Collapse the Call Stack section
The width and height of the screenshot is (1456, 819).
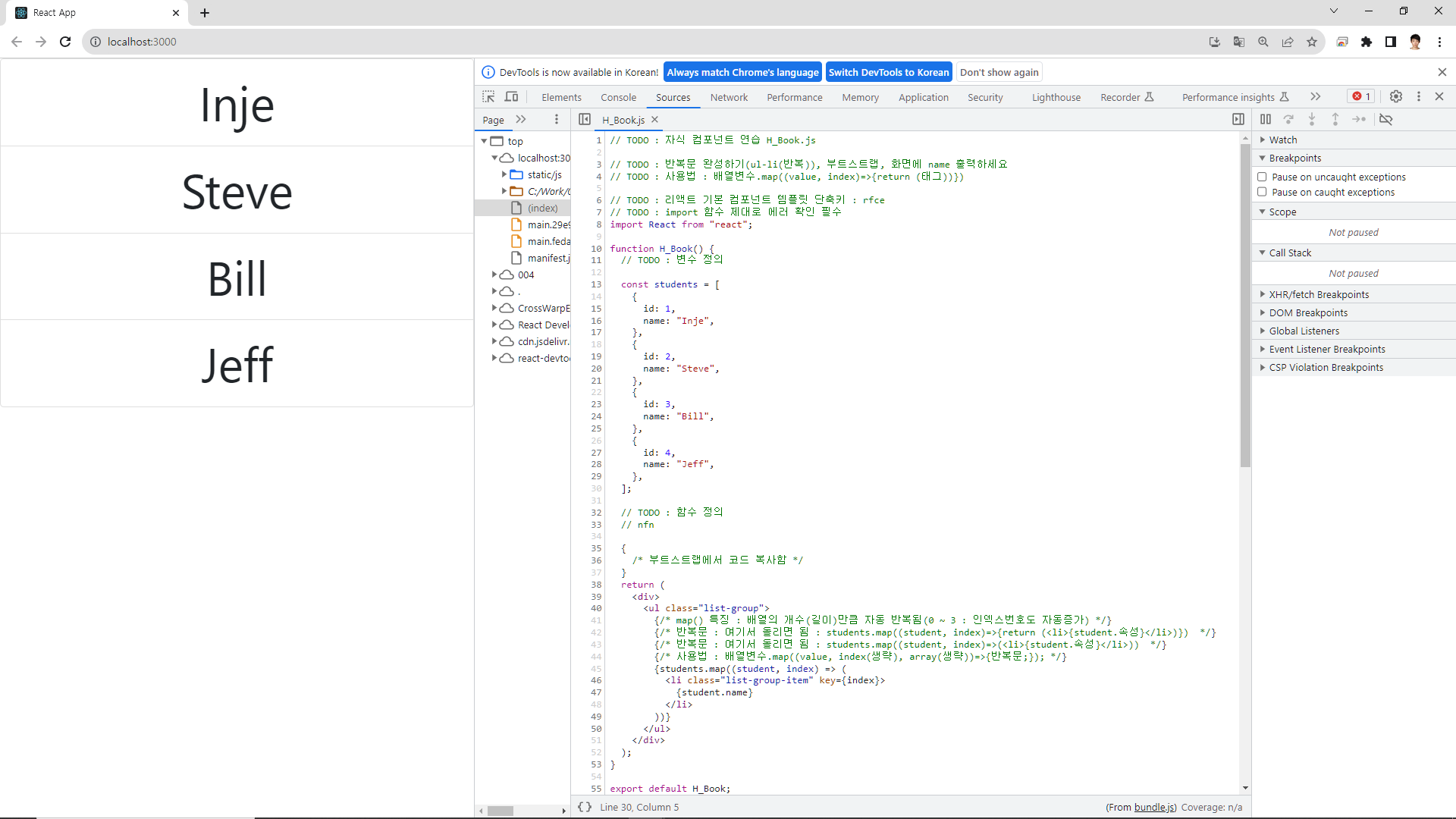point(1289,253)
